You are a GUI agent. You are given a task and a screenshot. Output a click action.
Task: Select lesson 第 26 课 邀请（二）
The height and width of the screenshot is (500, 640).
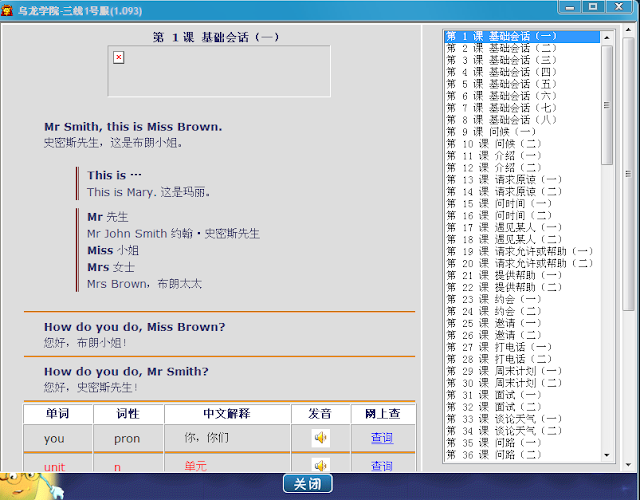522,335
